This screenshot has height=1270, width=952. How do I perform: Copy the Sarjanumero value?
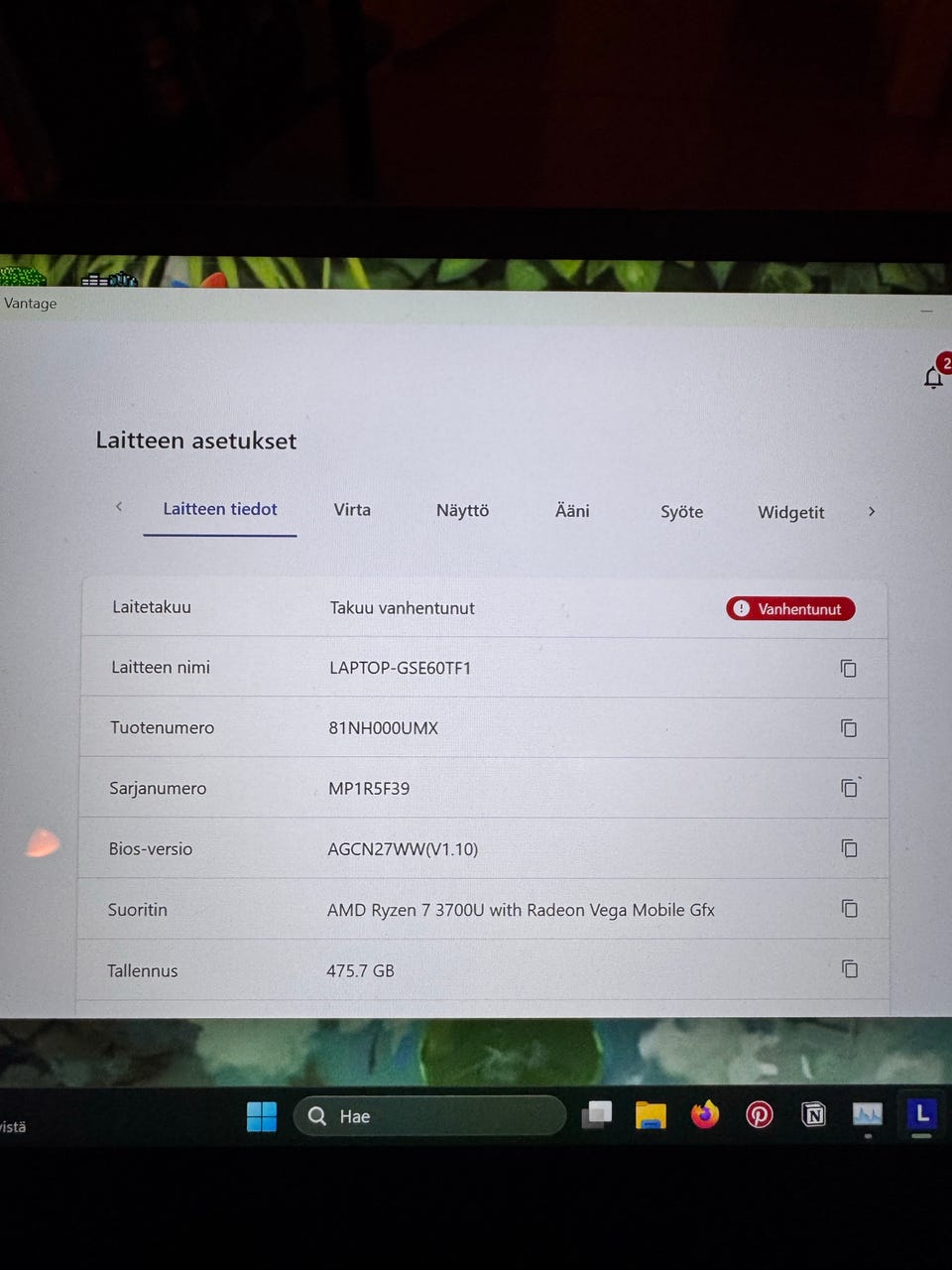(850, 788)
